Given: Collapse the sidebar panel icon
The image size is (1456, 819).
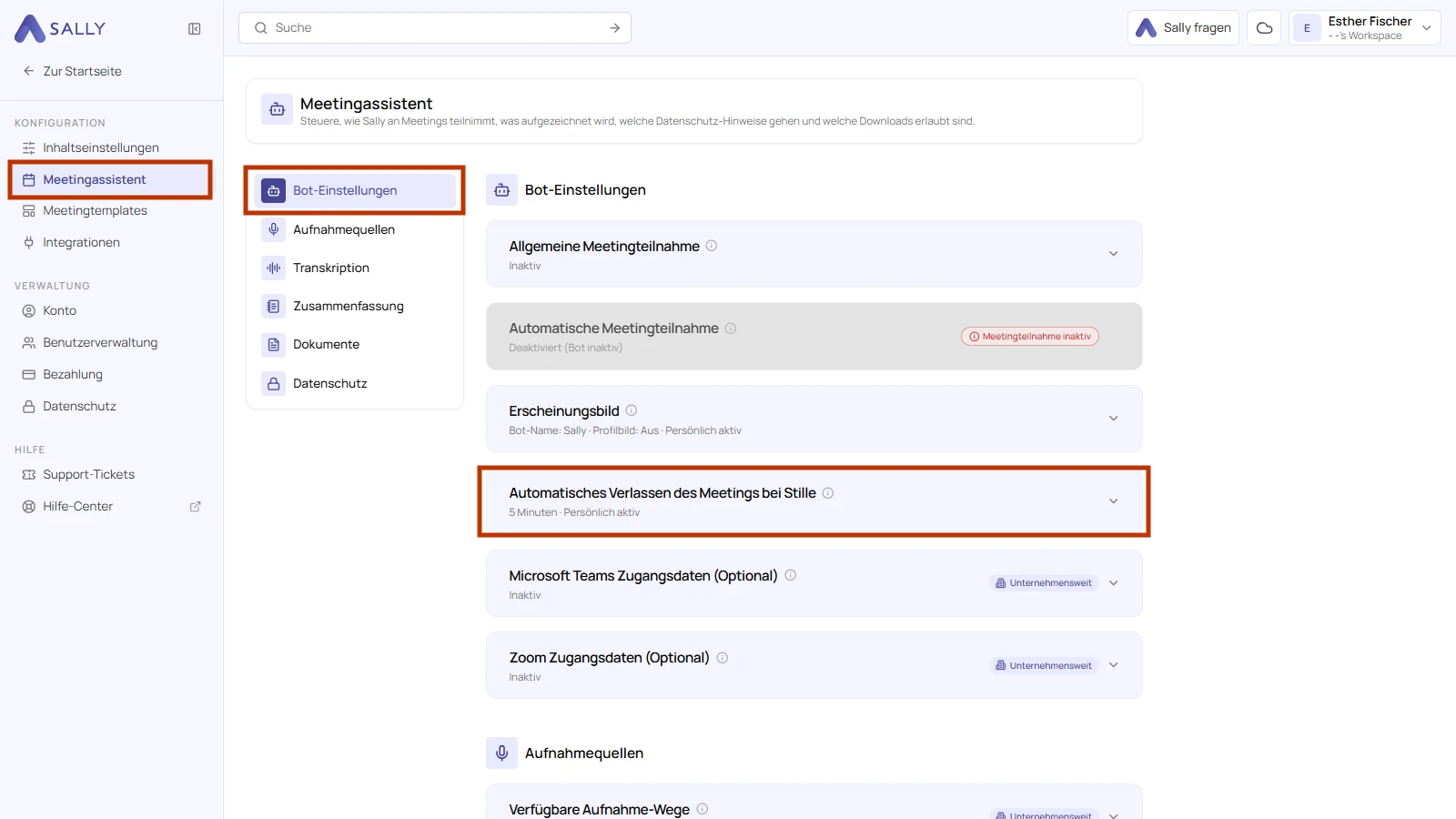Looking at the screenshot, I should (195, 29).
